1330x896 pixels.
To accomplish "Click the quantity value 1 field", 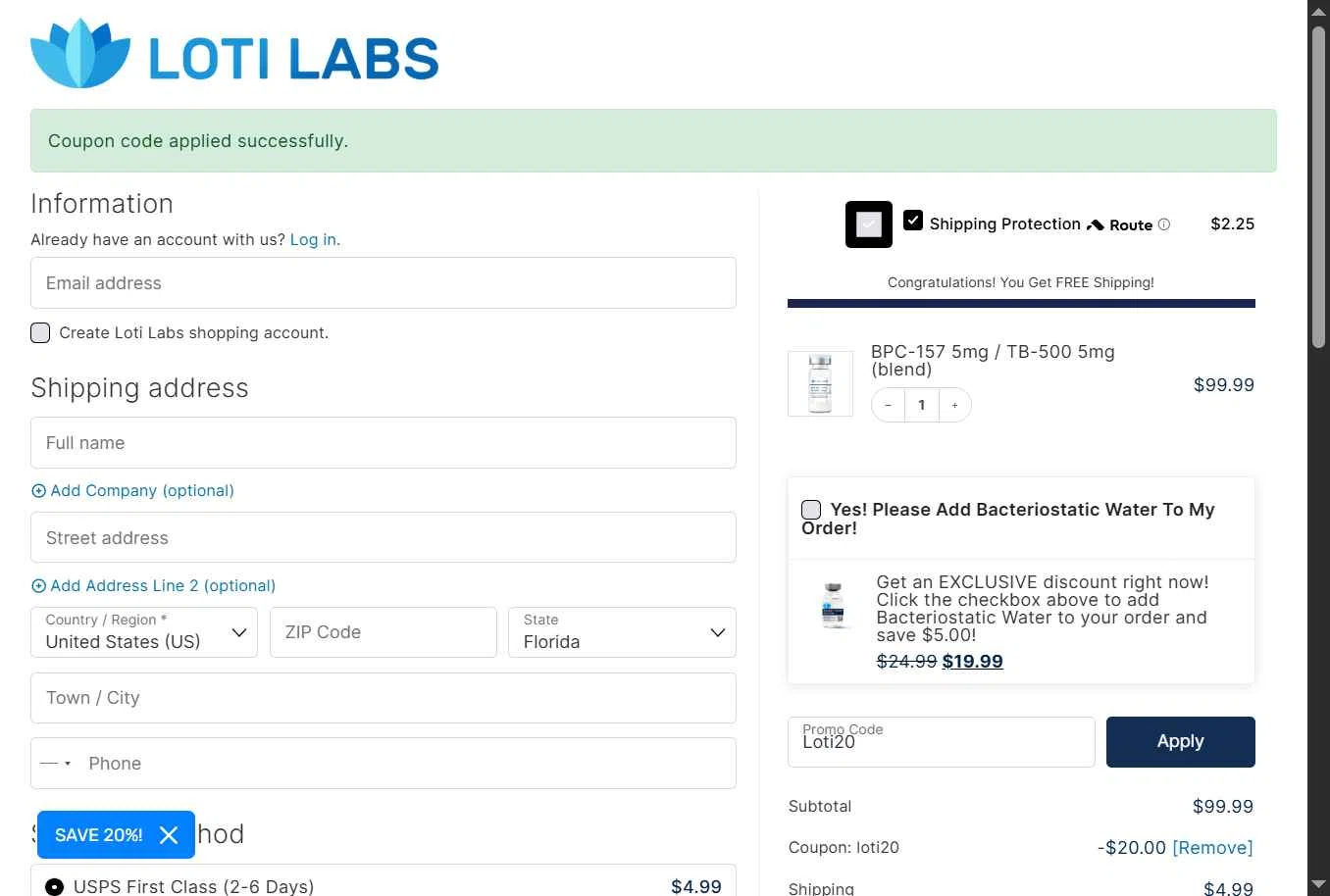I will (x=922, y=405).
